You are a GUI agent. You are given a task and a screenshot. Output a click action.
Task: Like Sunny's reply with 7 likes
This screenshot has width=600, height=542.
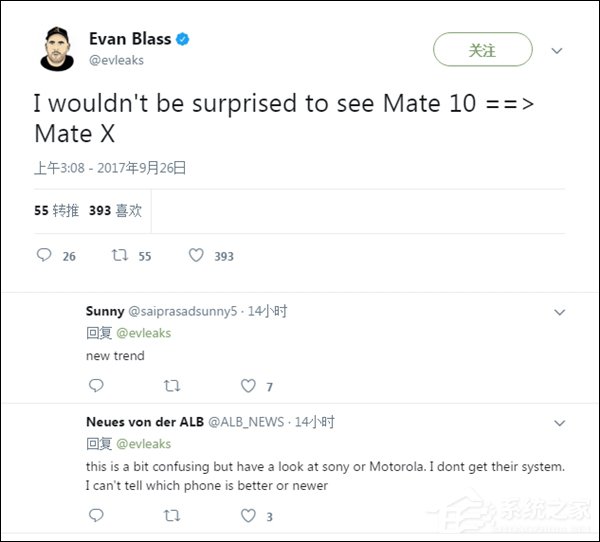point(249,385)
